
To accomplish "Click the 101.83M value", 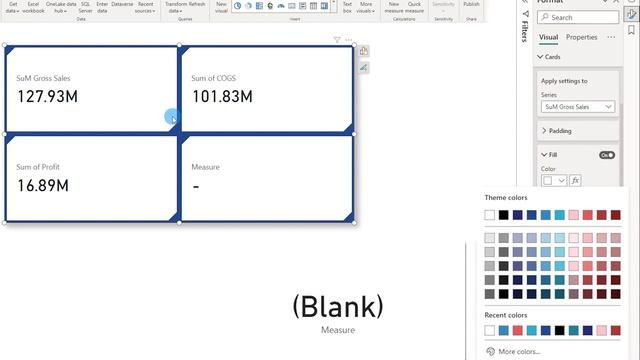I will [222, 97].
